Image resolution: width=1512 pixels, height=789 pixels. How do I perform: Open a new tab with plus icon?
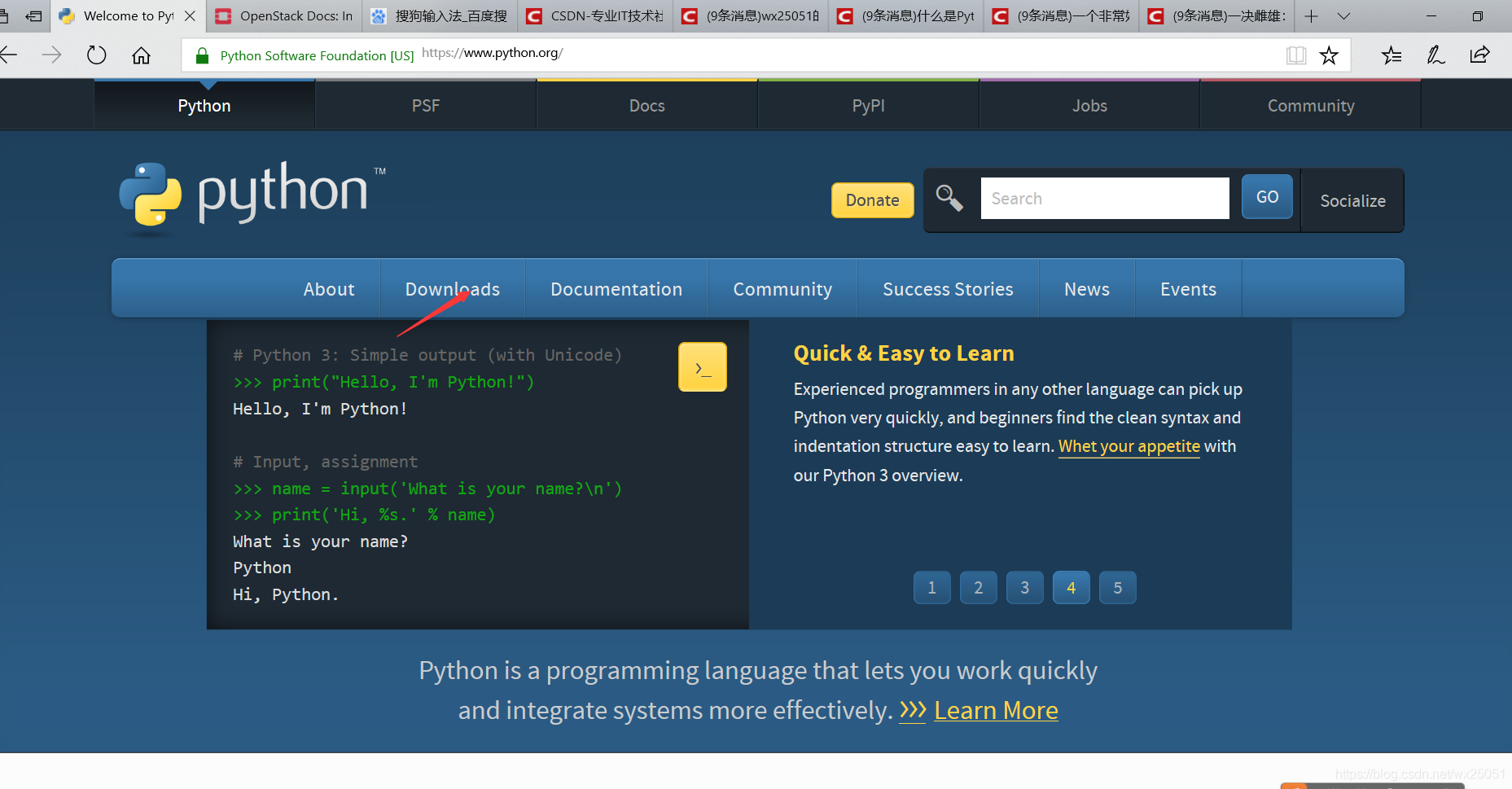click(x=1311, y=15)
